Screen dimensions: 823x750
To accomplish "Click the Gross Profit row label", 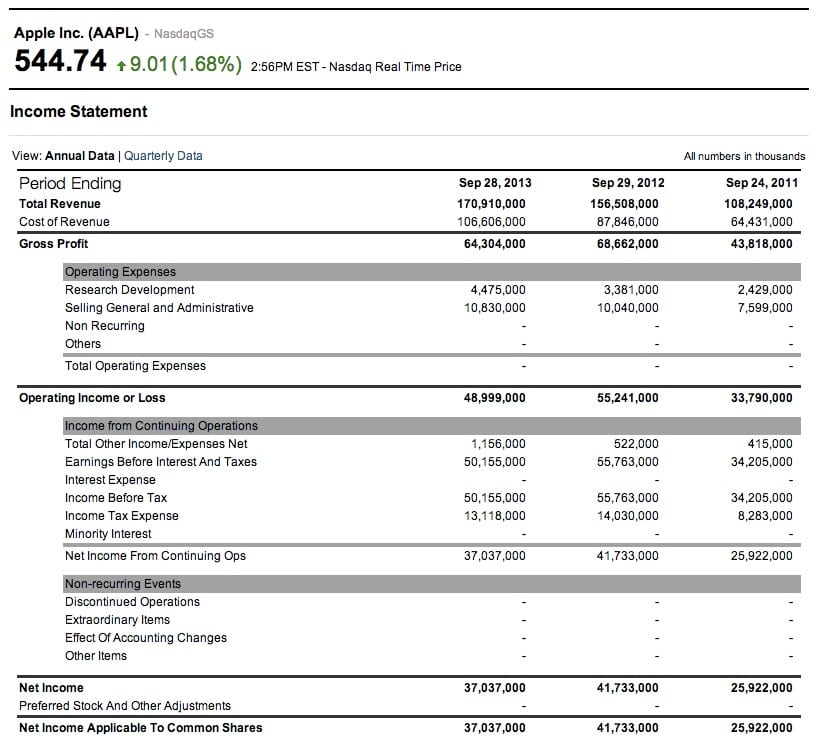I will [x=52, y=243].
